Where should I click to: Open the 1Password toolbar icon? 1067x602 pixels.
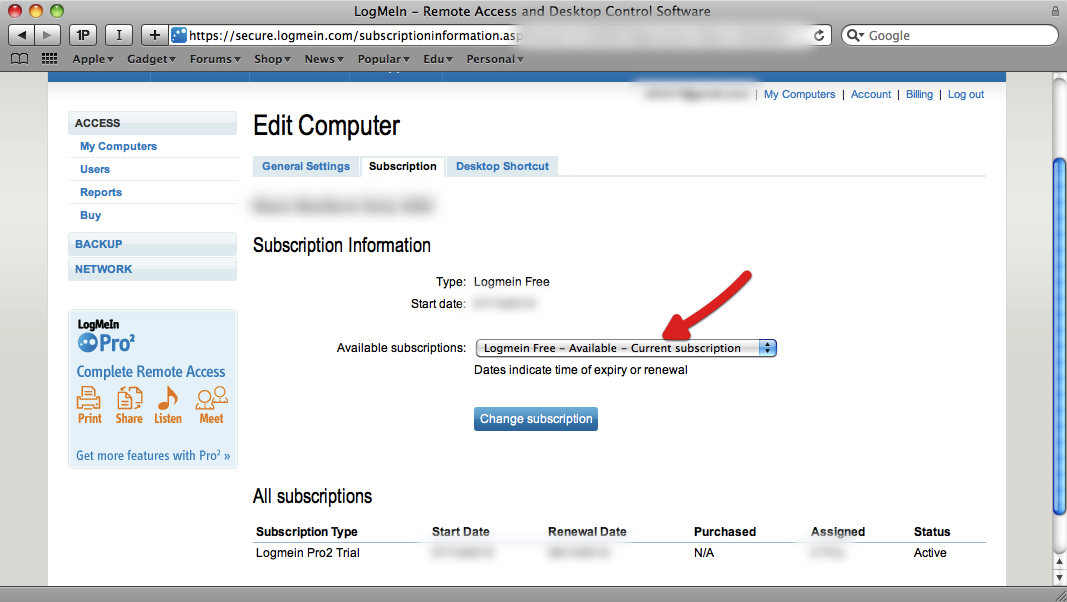pos(82,34)
